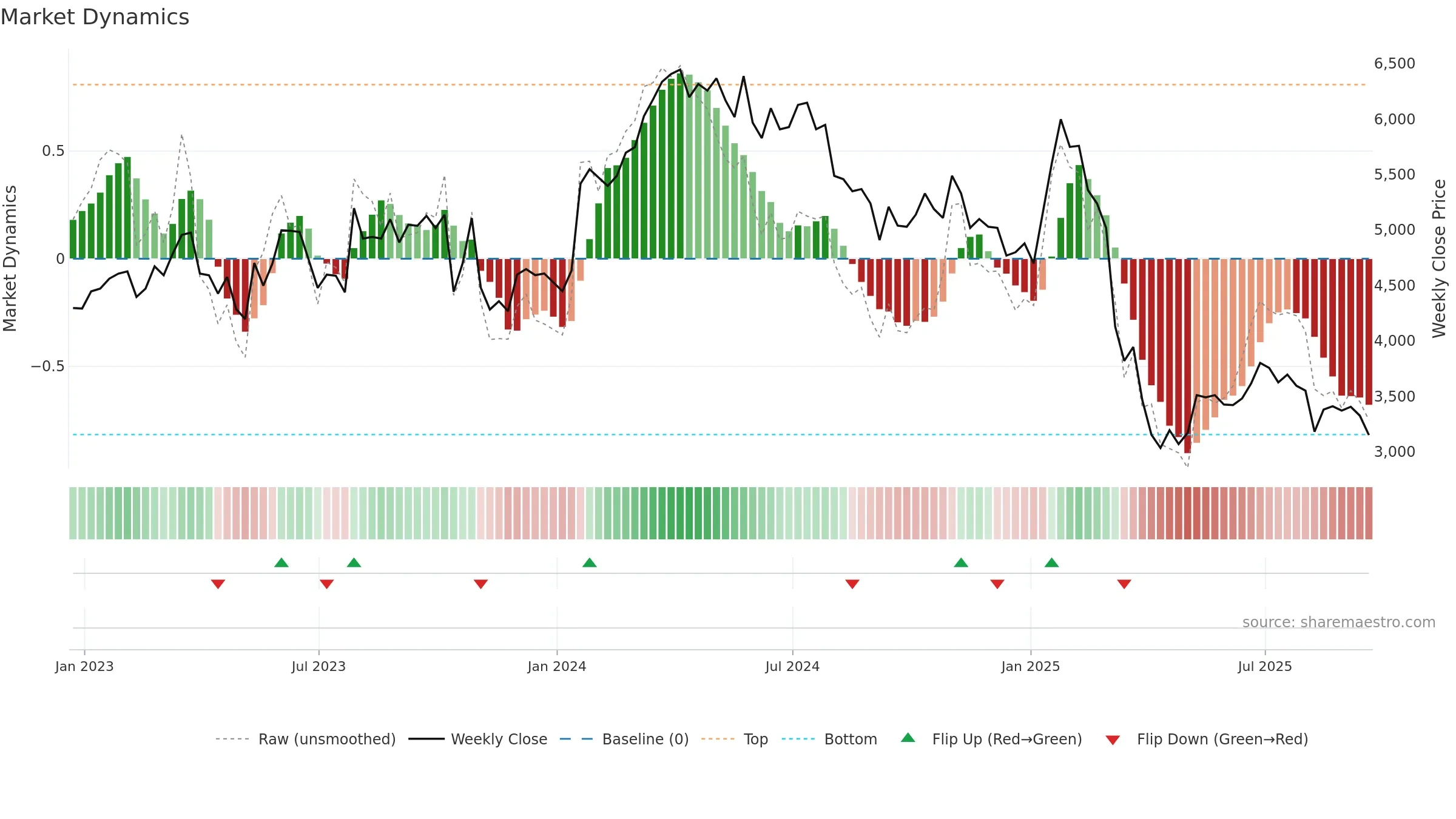Click the orange dotted Top line sample in legend
Image resolution: width=1456 pixels, height=819 pixels.
point(718,739)
